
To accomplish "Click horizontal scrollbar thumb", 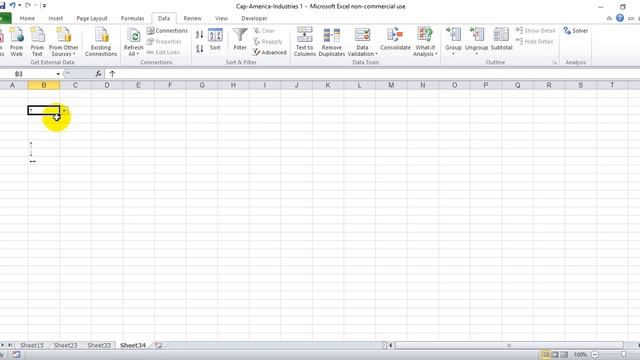I will click(509, 345).
